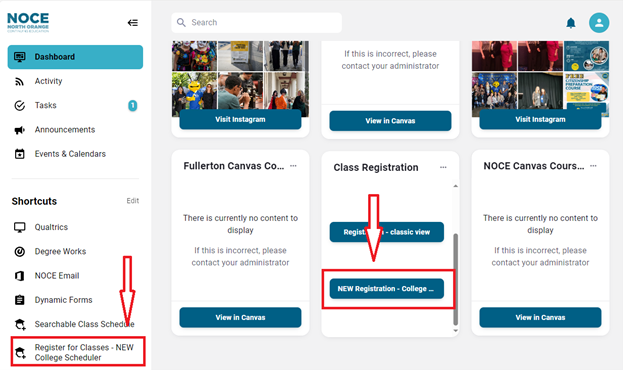This screenshot has height=370, width=623.
Task: Open the user profile avatar
Action: click(x=599, y=23)
